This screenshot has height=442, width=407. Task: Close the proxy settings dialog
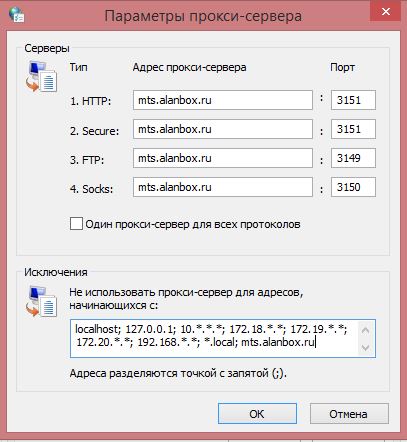386,12
